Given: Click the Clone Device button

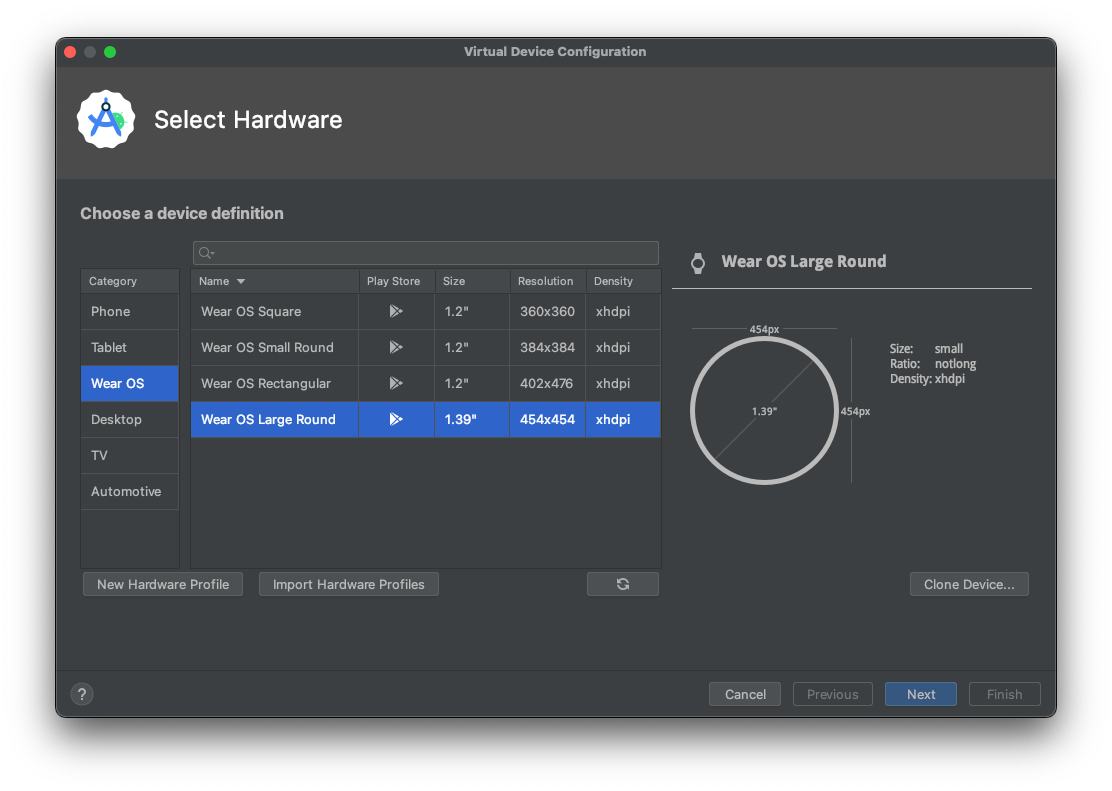Looking at the screenshot, I should 969,584.
